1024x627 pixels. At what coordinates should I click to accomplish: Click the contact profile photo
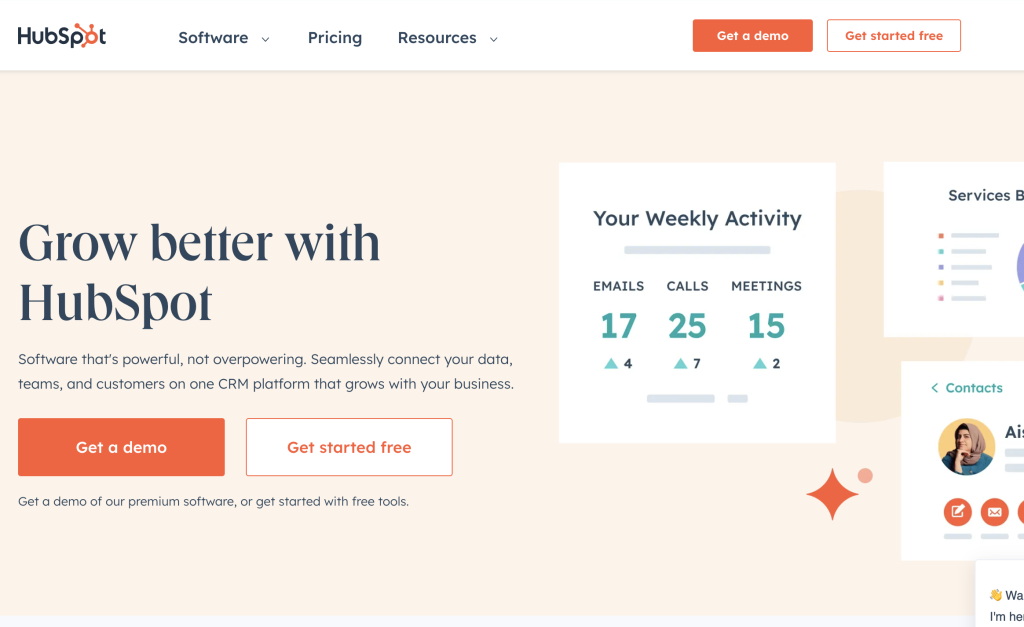point(967,447)
